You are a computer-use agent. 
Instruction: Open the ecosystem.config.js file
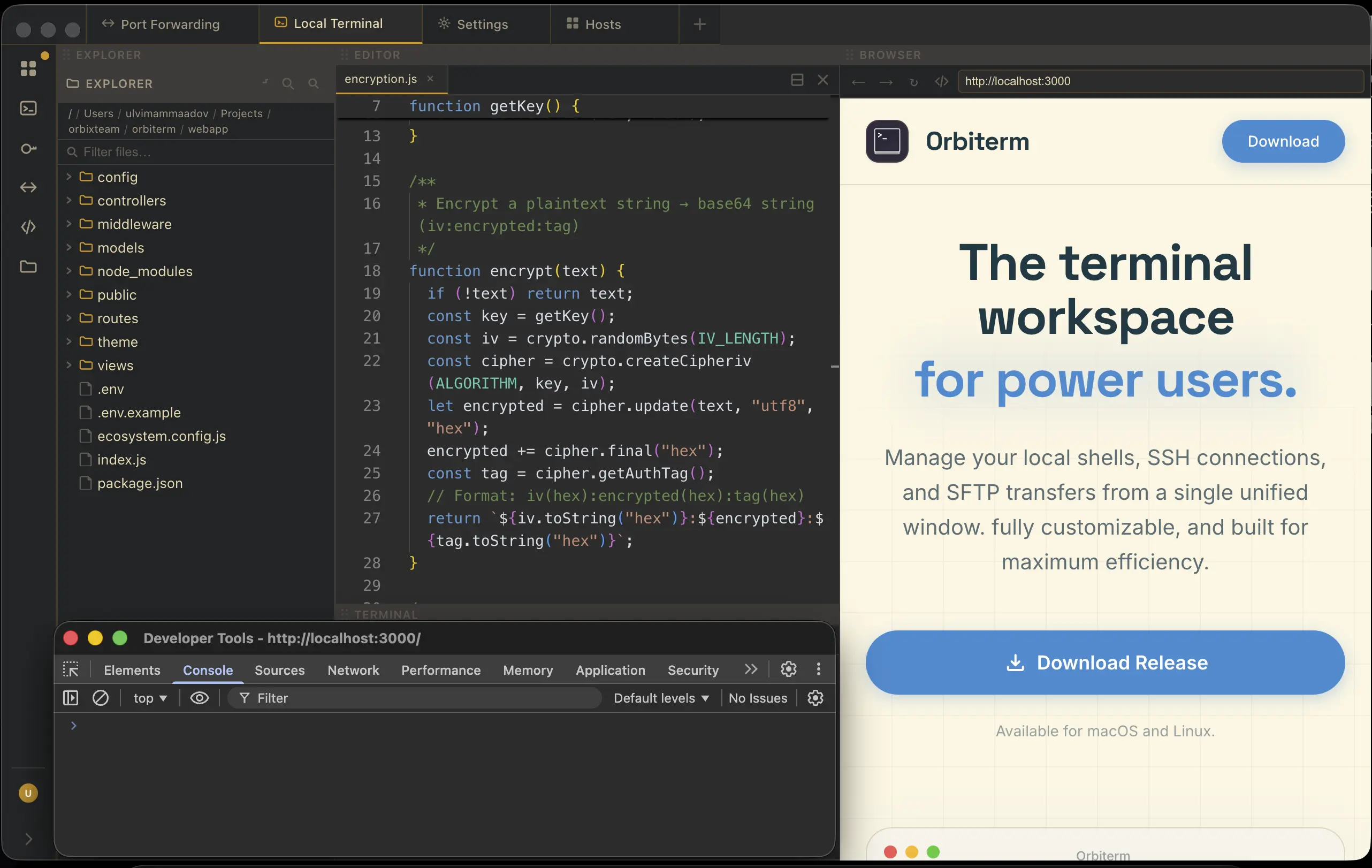click(196, 436)
